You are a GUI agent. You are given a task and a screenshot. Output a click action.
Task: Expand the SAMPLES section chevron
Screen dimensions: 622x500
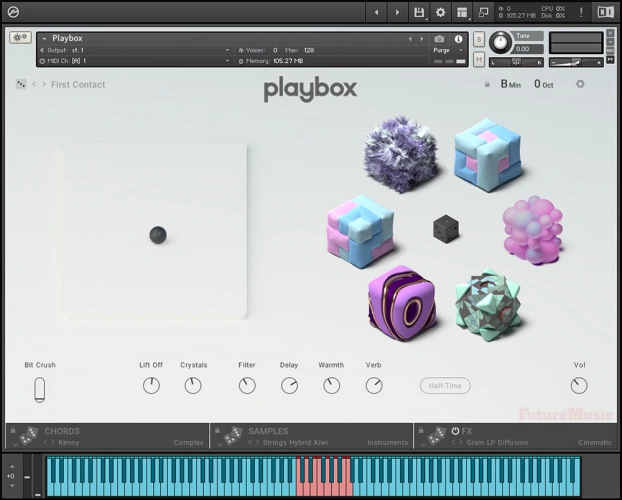point(219,445)
